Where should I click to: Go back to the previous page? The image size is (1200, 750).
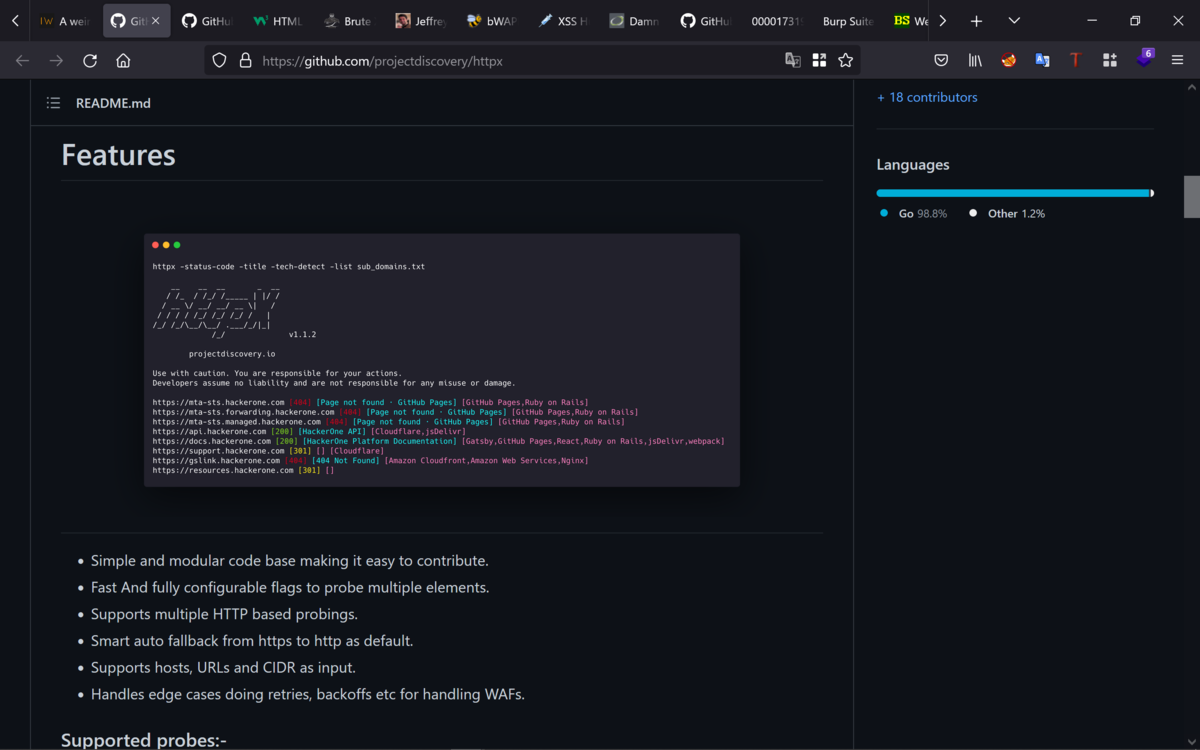22,61
